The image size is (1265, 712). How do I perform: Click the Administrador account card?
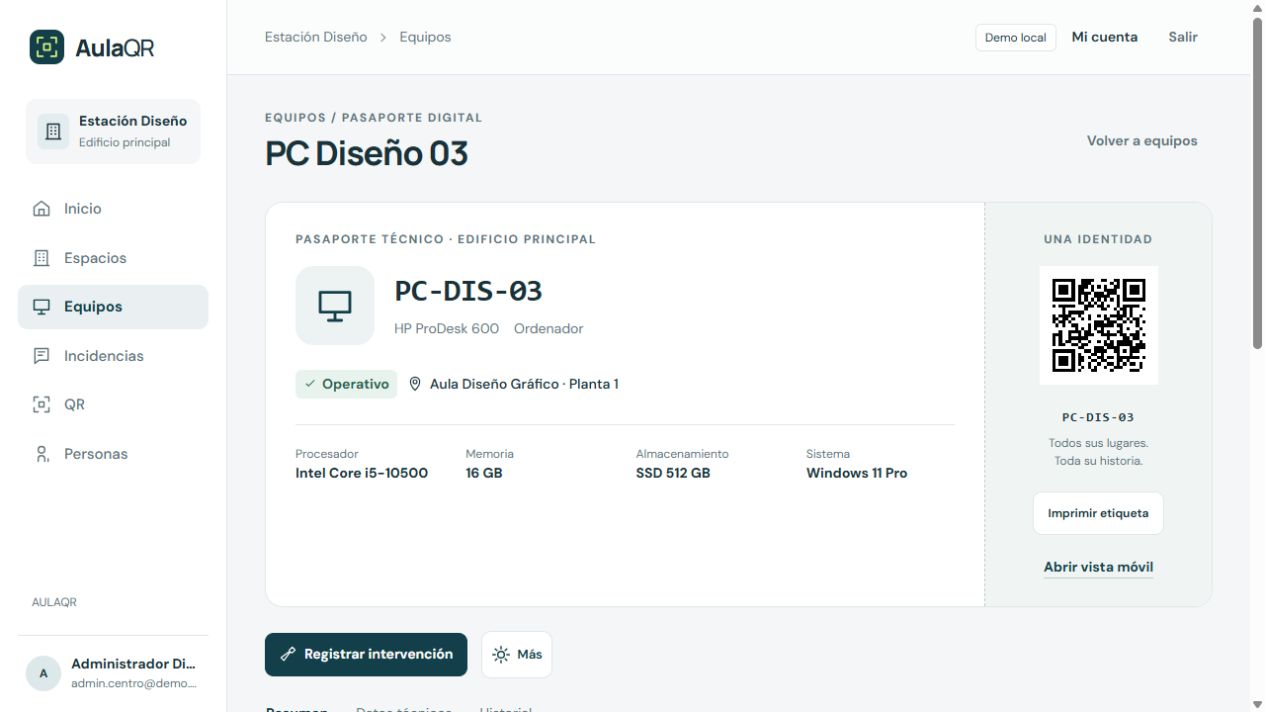click(x=113, y=674)
